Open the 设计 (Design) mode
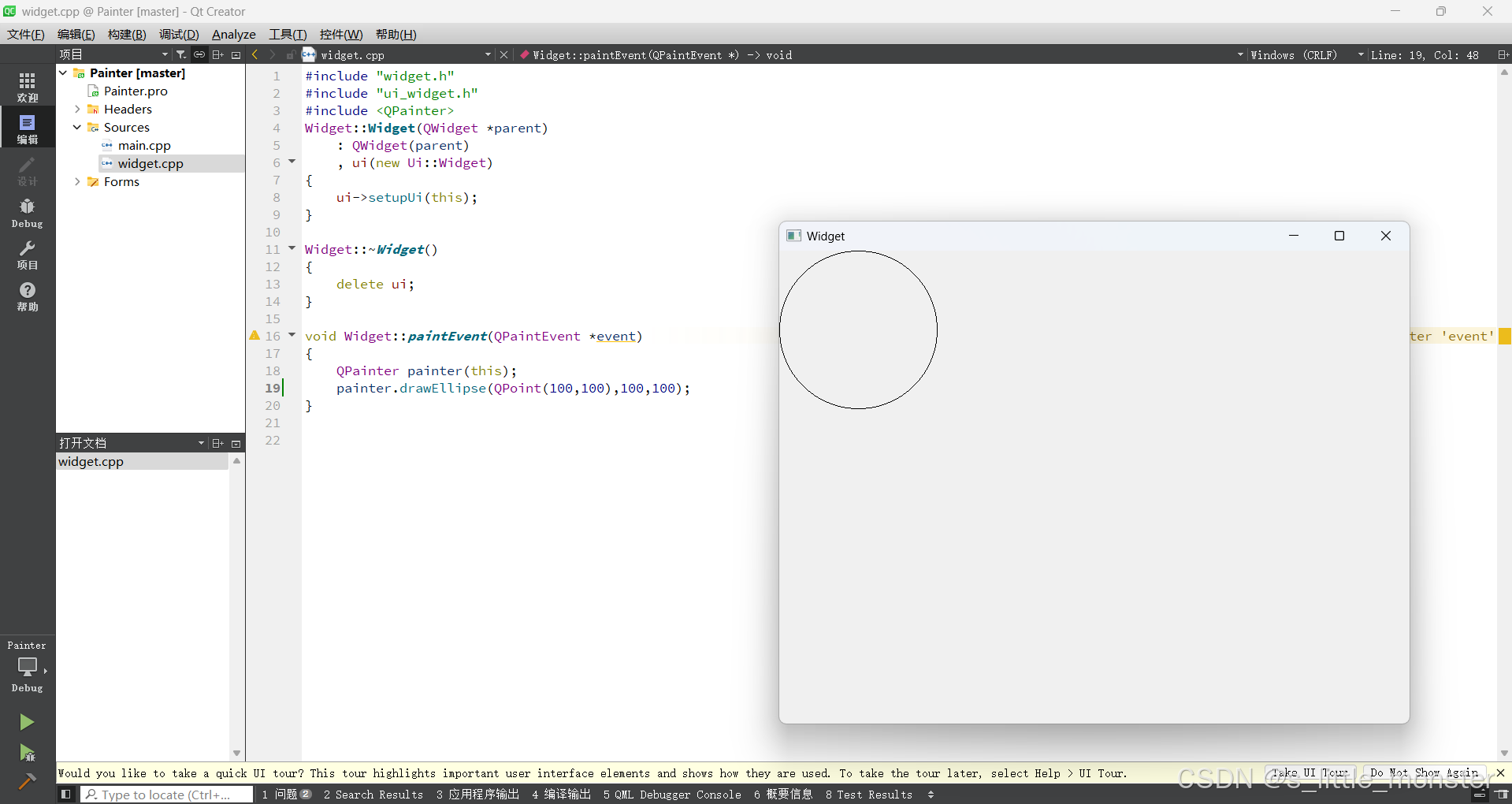 (x=28, y=170)
